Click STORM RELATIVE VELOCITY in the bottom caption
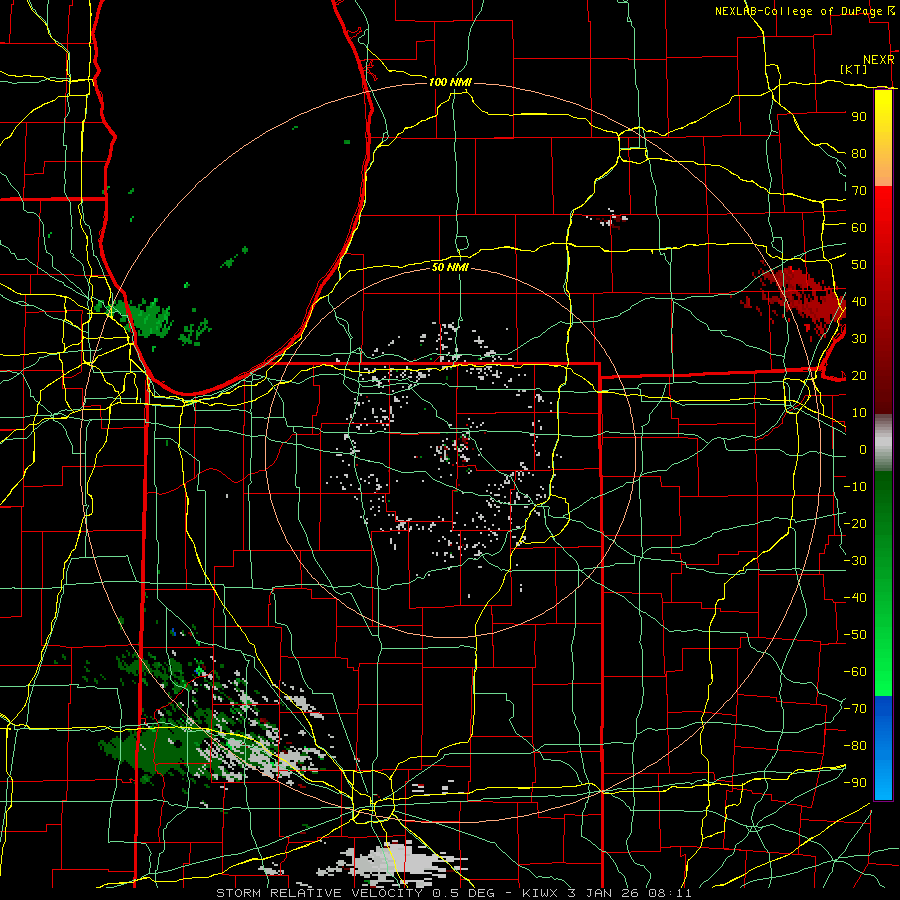The image size is (900, 900). 319,893
